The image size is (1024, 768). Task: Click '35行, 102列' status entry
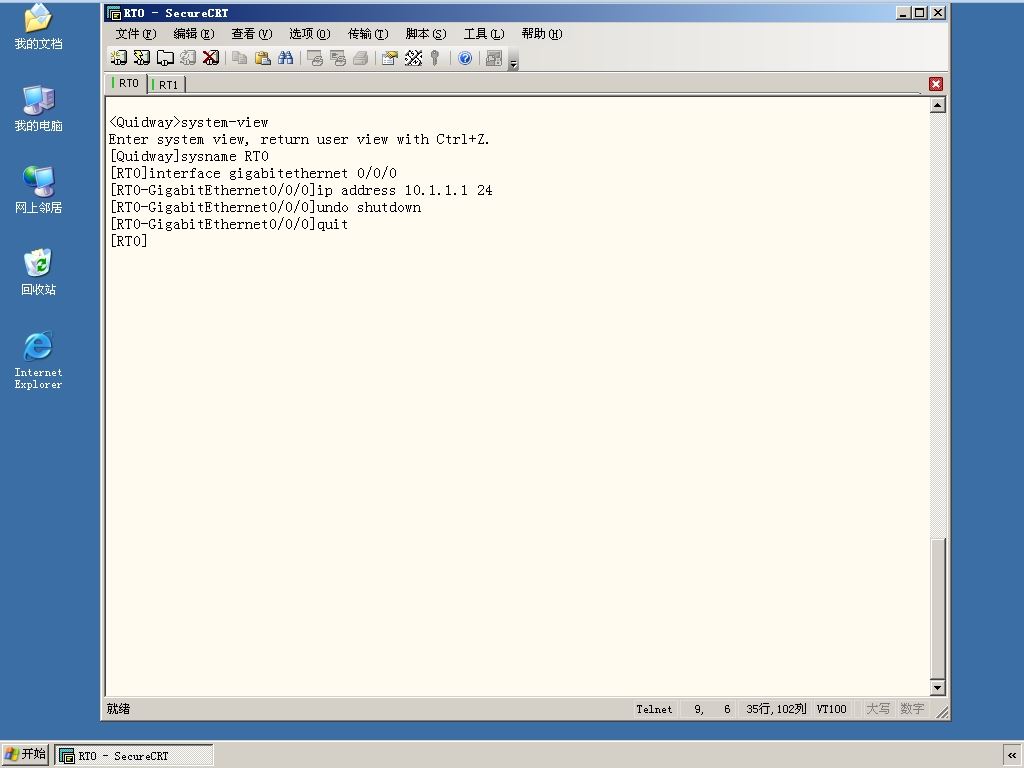tap(776, 709)
